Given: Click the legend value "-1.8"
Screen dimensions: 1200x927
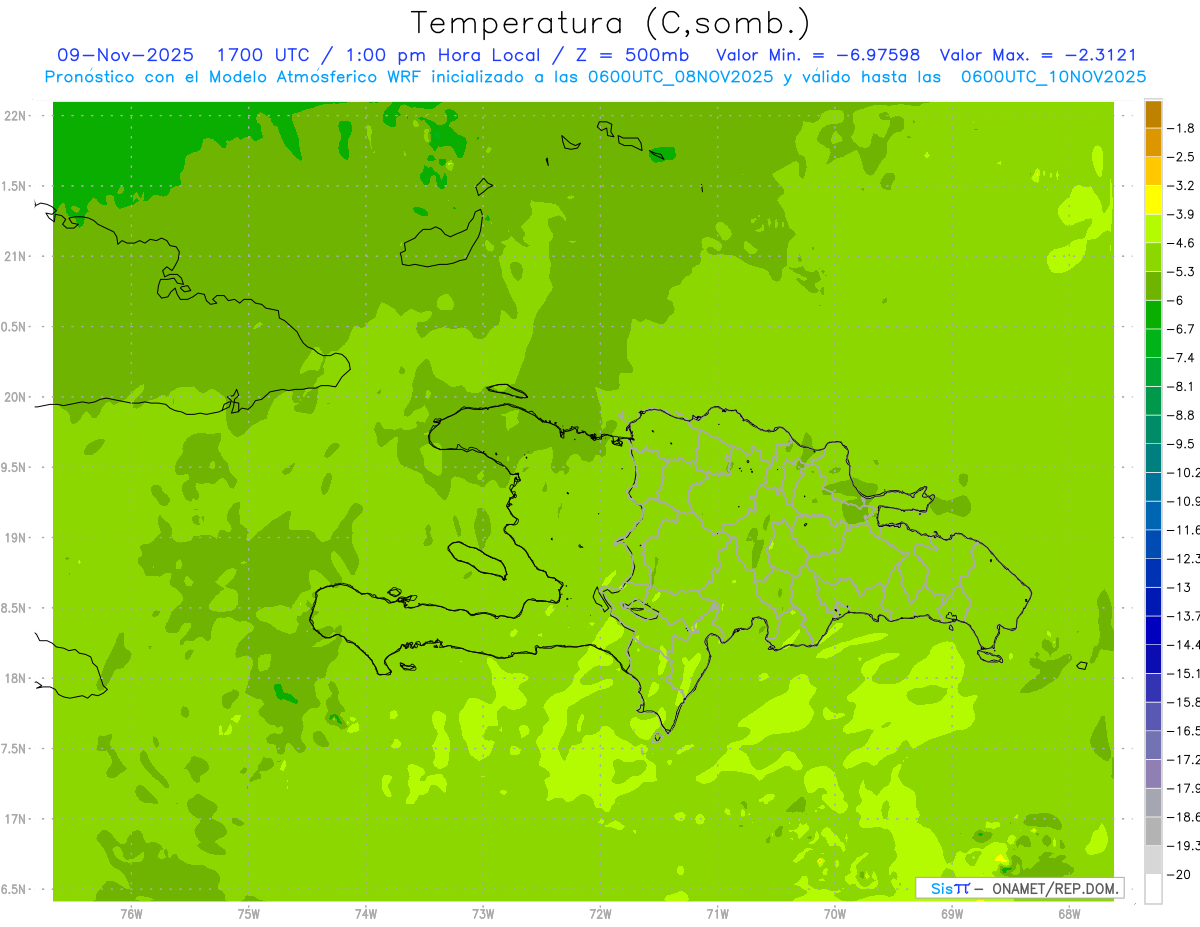Looking at the screenshot, I should coord(1182,128).
